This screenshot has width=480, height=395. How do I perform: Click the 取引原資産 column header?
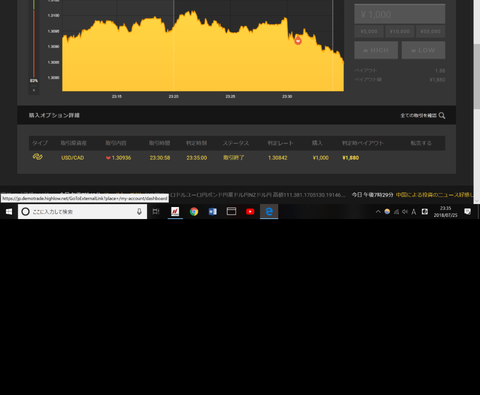73,143
